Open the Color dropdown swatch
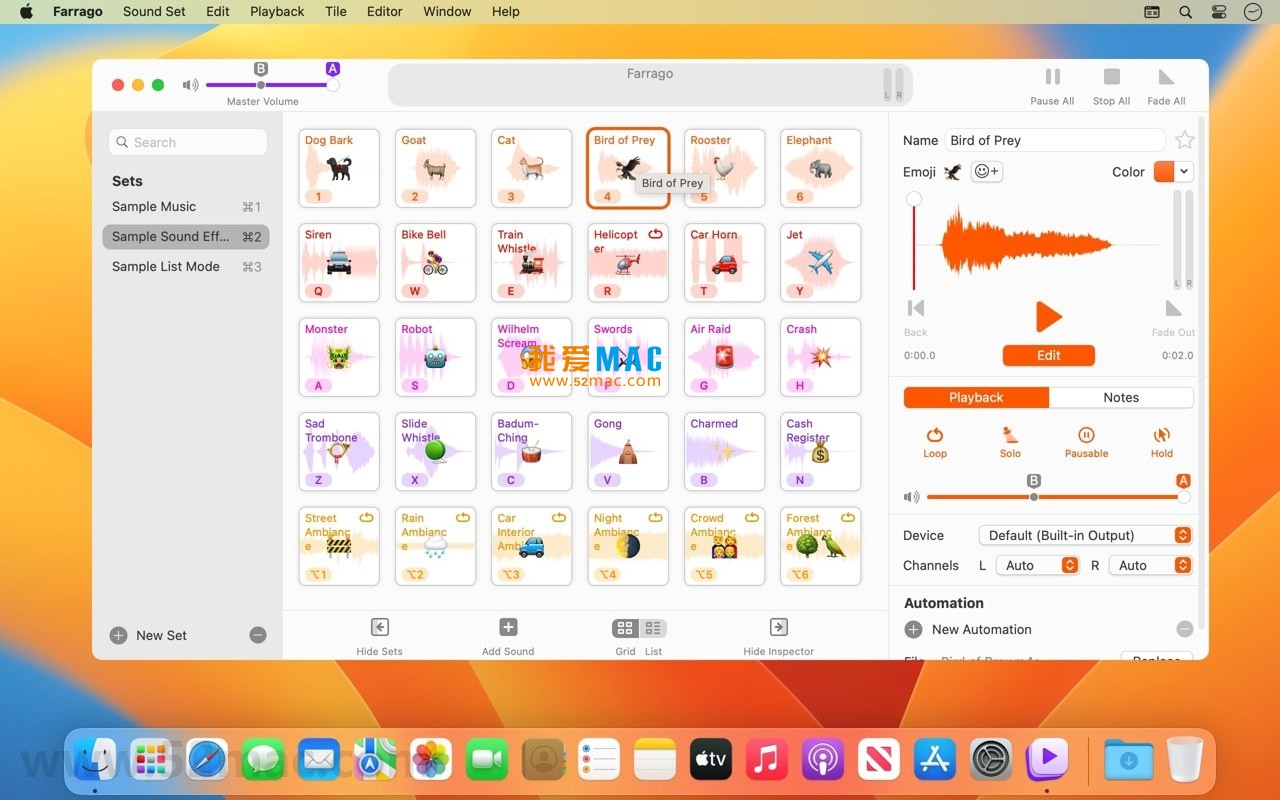The height and width of the screenshot is (800, 1280). pos(1174,172)
